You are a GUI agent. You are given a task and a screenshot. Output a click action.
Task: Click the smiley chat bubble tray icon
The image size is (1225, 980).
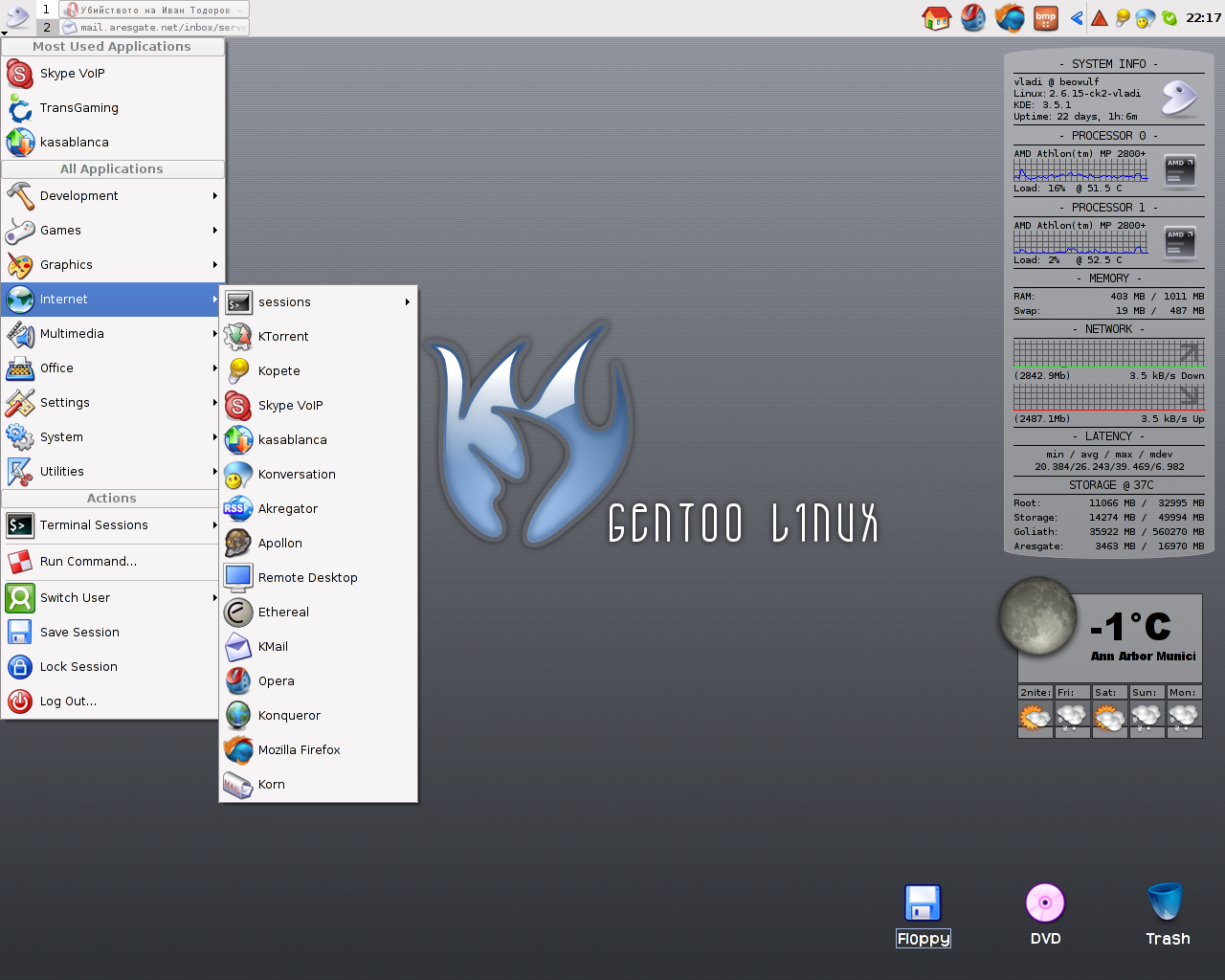(x=1146, y=17)
